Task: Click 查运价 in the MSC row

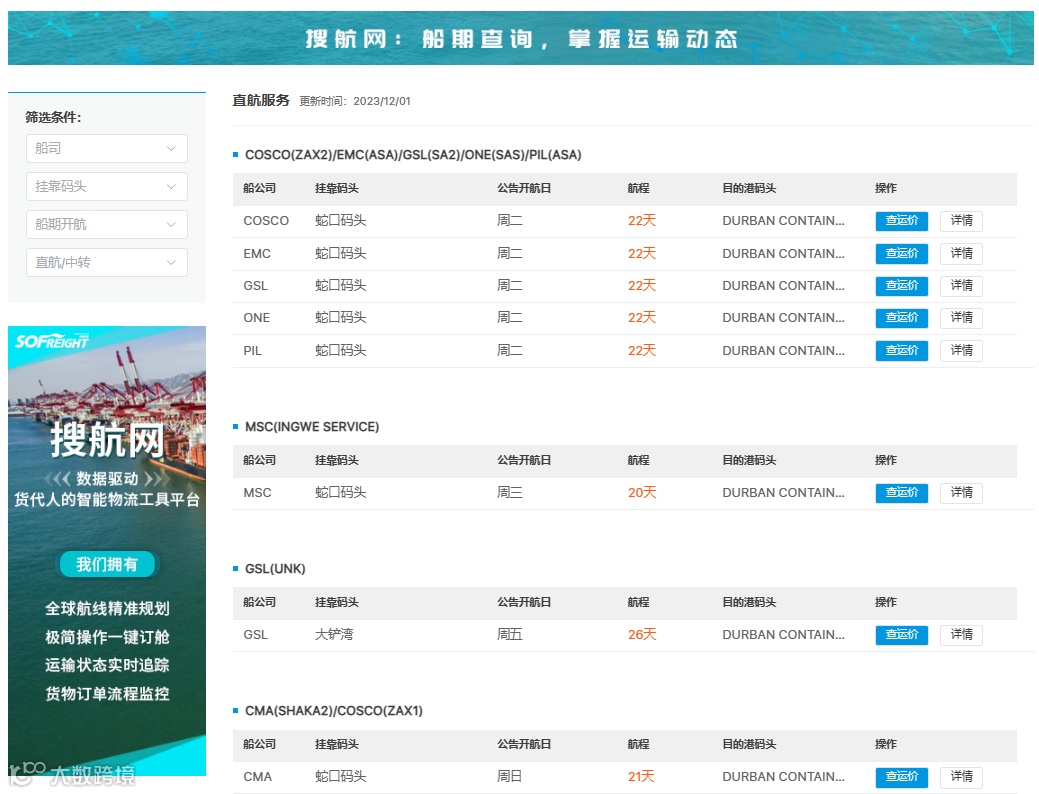Action: pyautogui.click(x=901, y=492)
